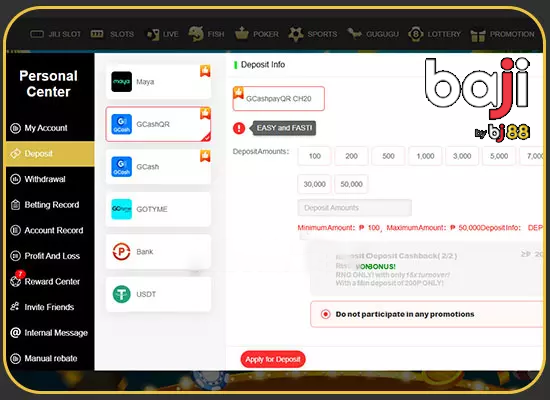
Task: Choose the 50,000 deposit amount
Action: pyautogui.click(x=351, y=184)
